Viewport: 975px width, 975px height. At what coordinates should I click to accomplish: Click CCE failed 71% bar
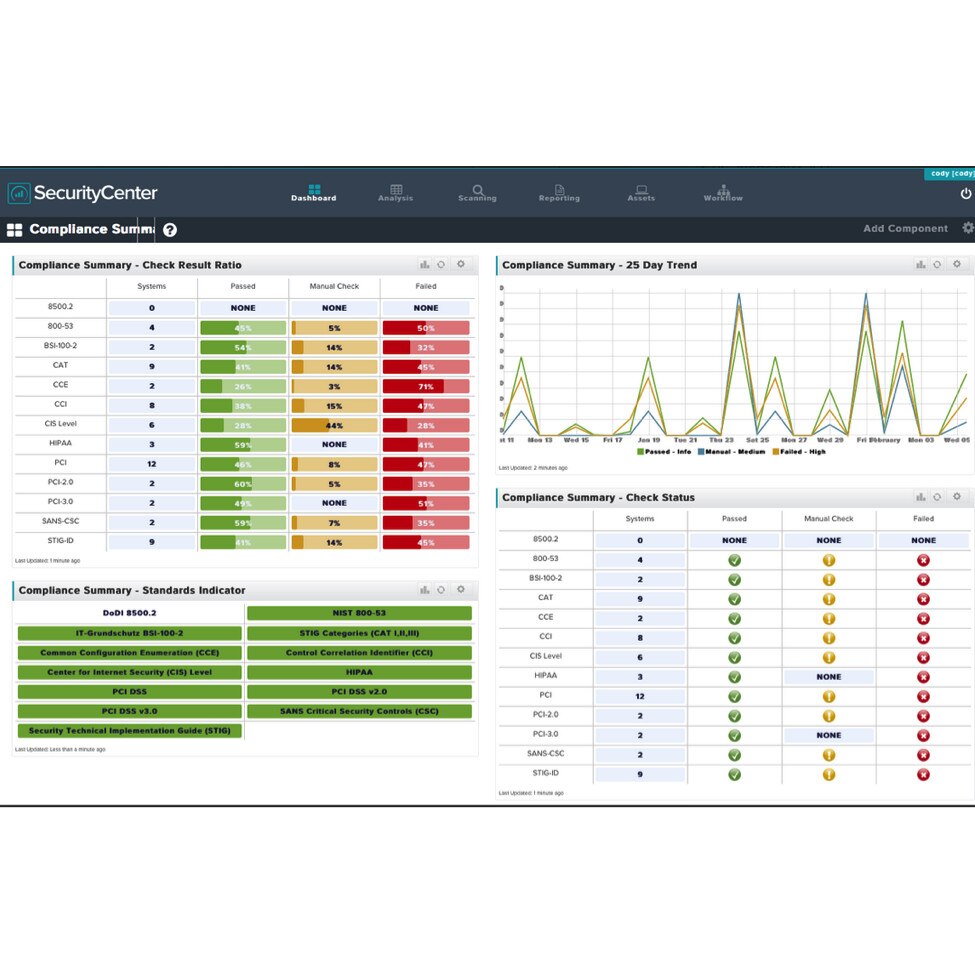pyautogui.click(x=426, y=386)
